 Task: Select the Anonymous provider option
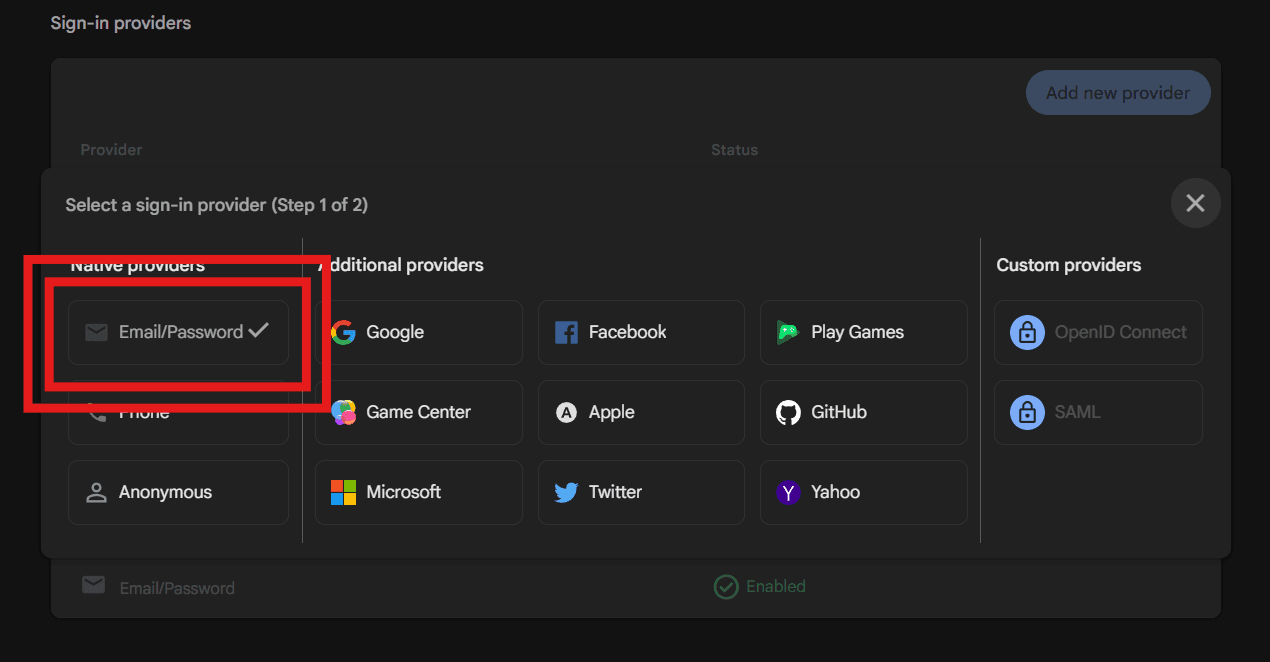pyautogui.click(x=178, y=492)
